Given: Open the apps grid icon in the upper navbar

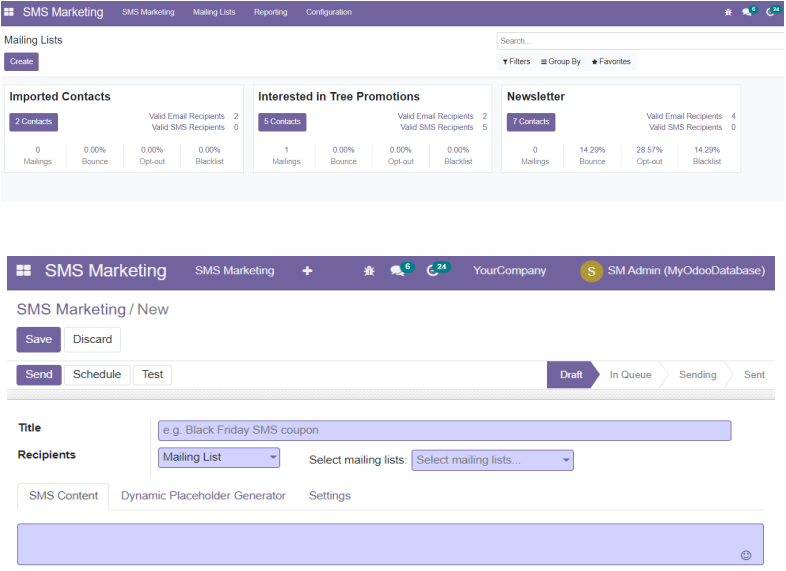Looking at the screenshot, I should point(9,12).
